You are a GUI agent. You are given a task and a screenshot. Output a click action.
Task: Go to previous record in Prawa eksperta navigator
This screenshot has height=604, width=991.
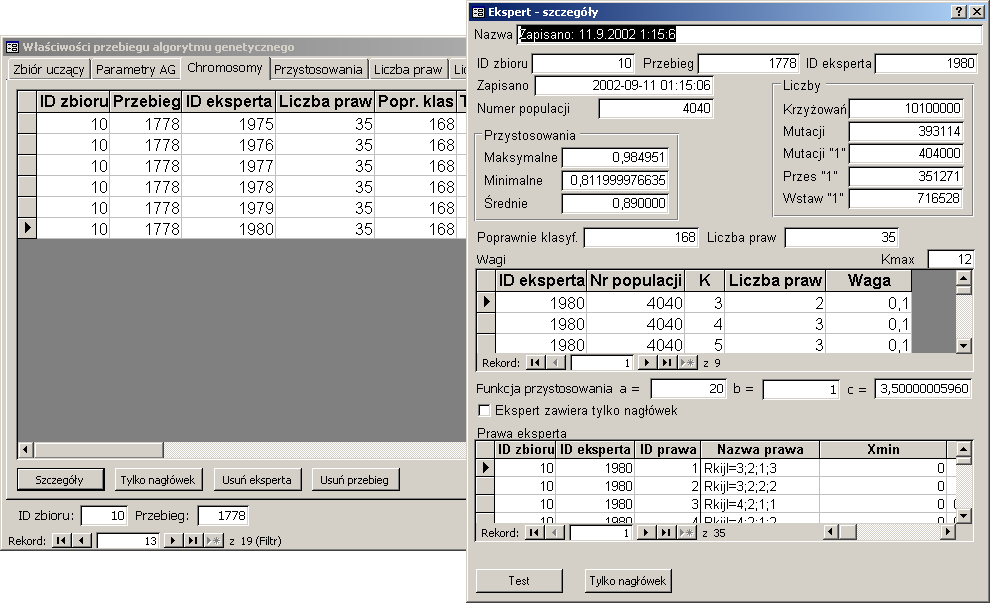tap(555, 533)
